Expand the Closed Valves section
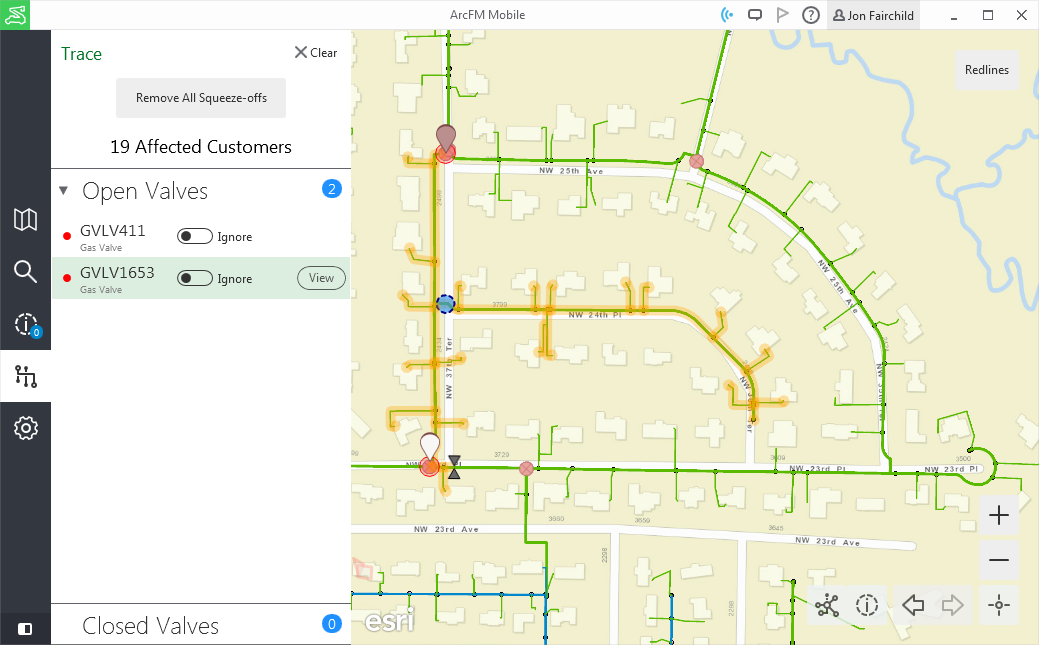1039x645 pixels. coord(201,624)
